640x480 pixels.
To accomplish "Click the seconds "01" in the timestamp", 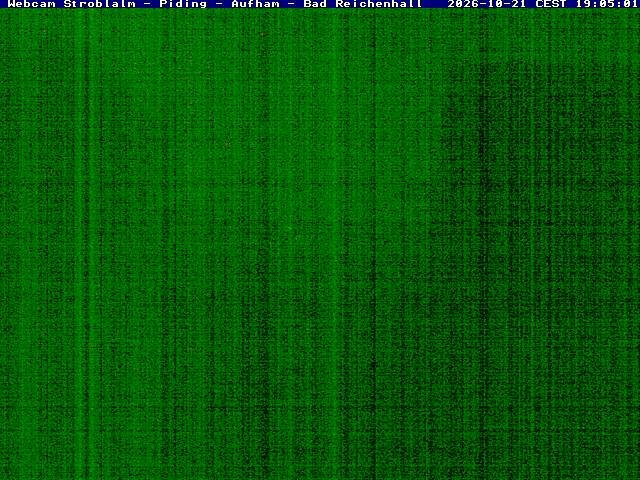I will click(630, 4).
